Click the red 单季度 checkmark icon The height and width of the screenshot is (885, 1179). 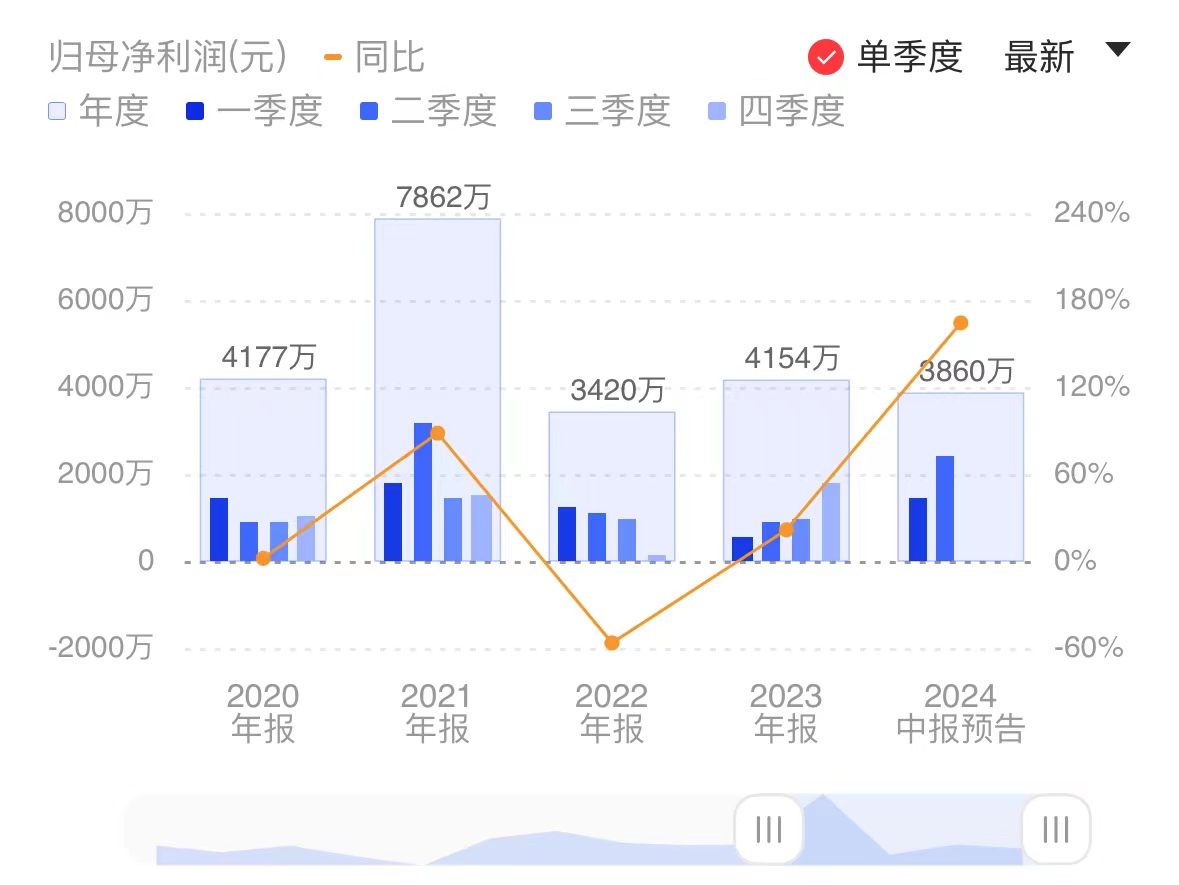pos(824,57)
